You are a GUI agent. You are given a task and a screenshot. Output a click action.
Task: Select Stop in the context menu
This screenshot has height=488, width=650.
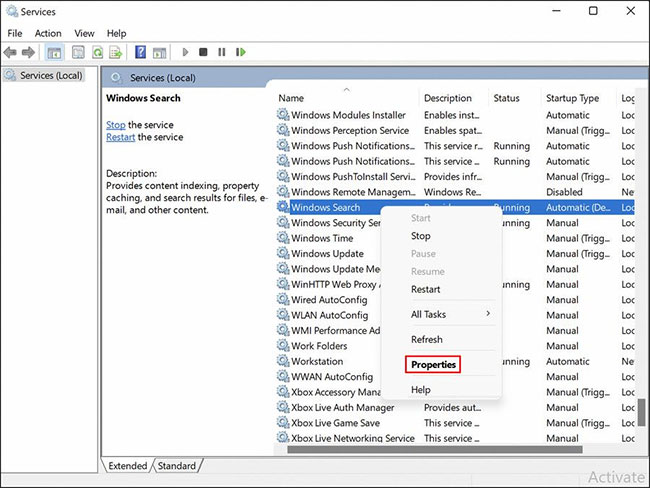[421, 236]
